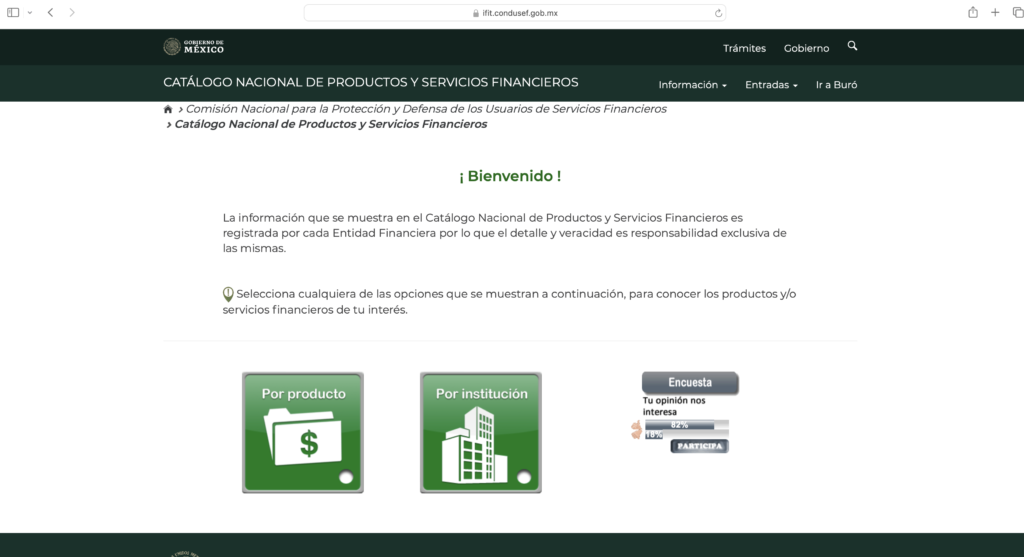Follow the Ir a Buró link
Viewport: 1024px width, 557px height.
click(x=836, y=85)
